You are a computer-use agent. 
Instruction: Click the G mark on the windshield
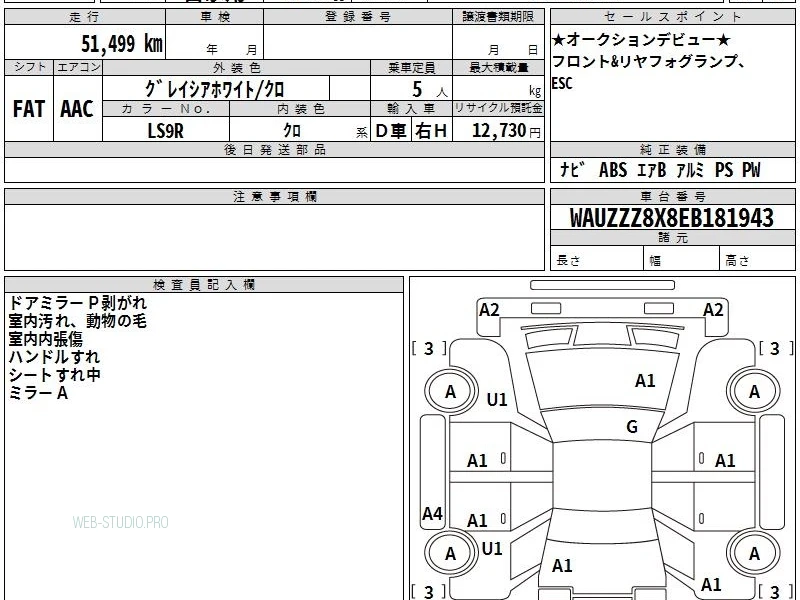pyautogui.click(x=632, y=427)
